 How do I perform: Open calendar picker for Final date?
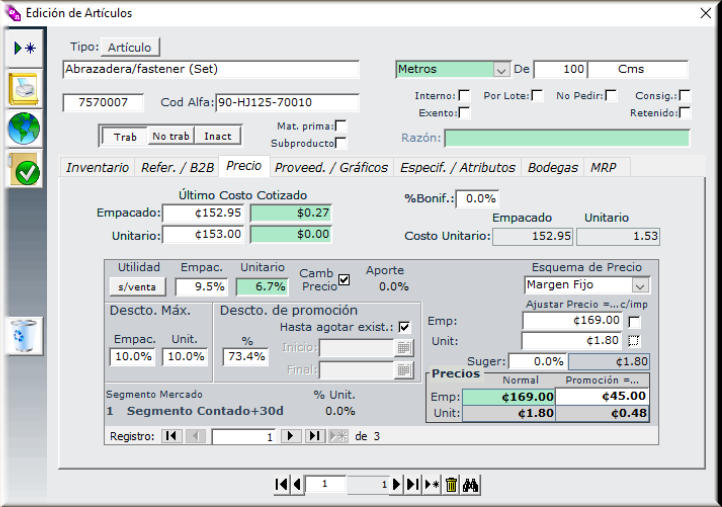click(x=403, y=370)
